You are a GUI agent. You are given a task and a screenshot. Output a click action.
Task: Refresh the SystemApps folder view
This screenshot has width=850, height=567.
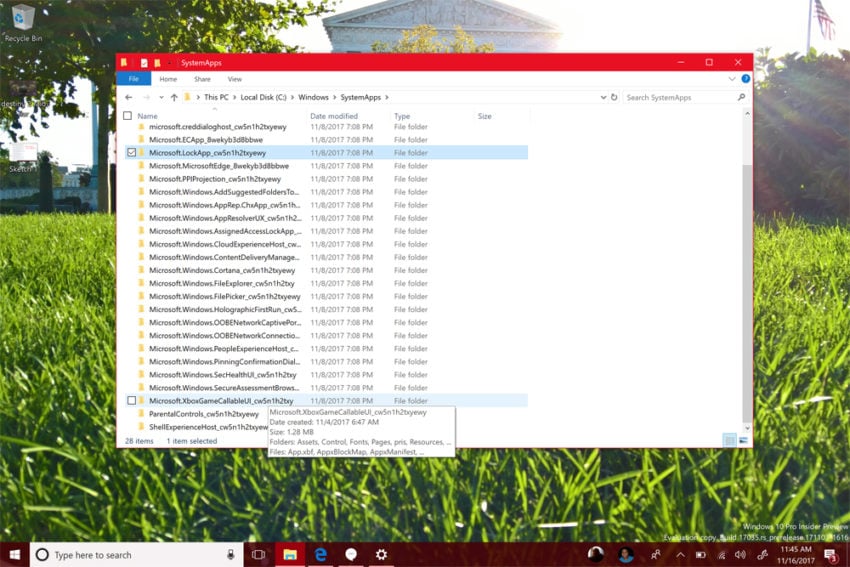tap(614, 98)
